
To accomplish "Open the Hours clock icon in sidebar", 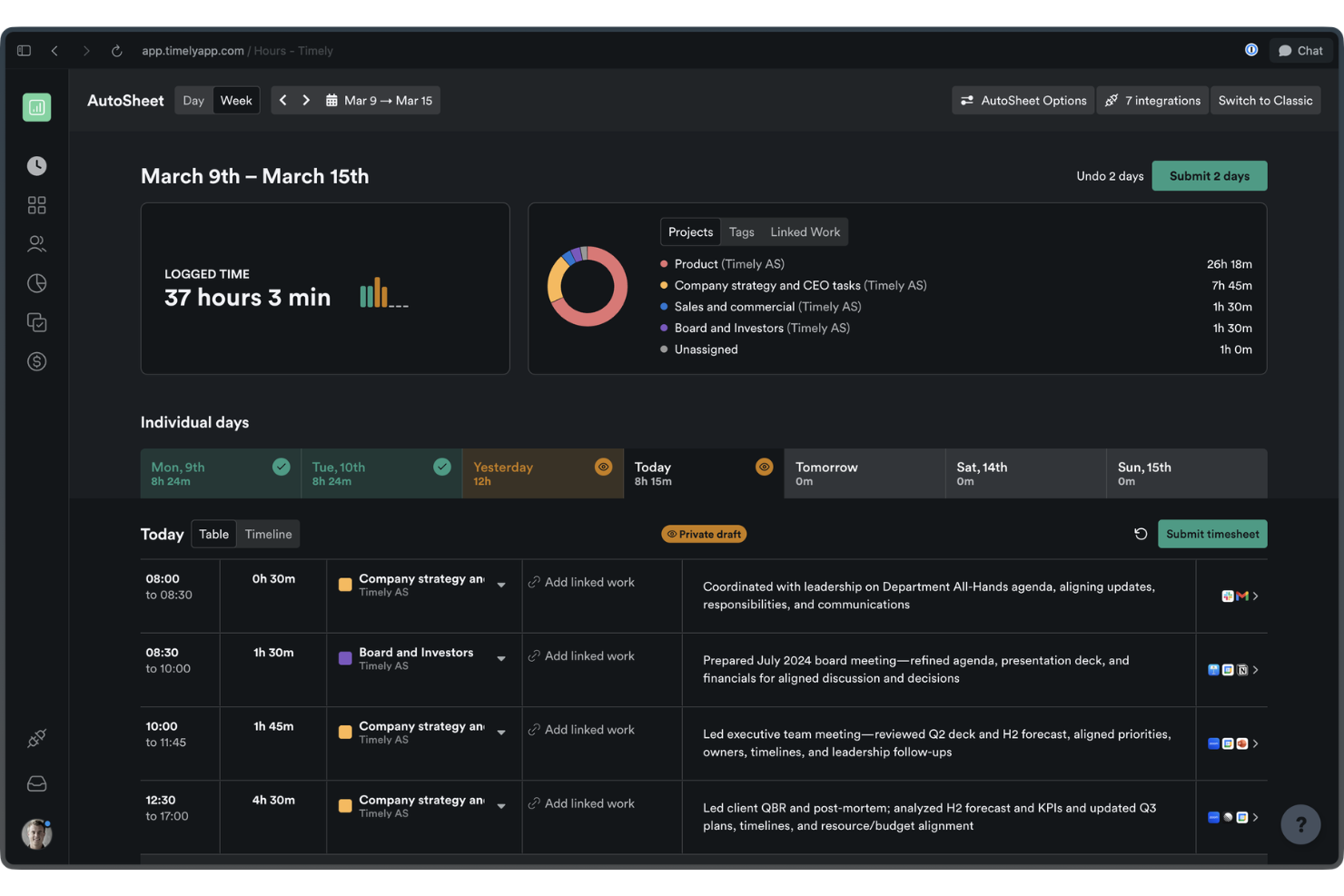I will point(36,166).
